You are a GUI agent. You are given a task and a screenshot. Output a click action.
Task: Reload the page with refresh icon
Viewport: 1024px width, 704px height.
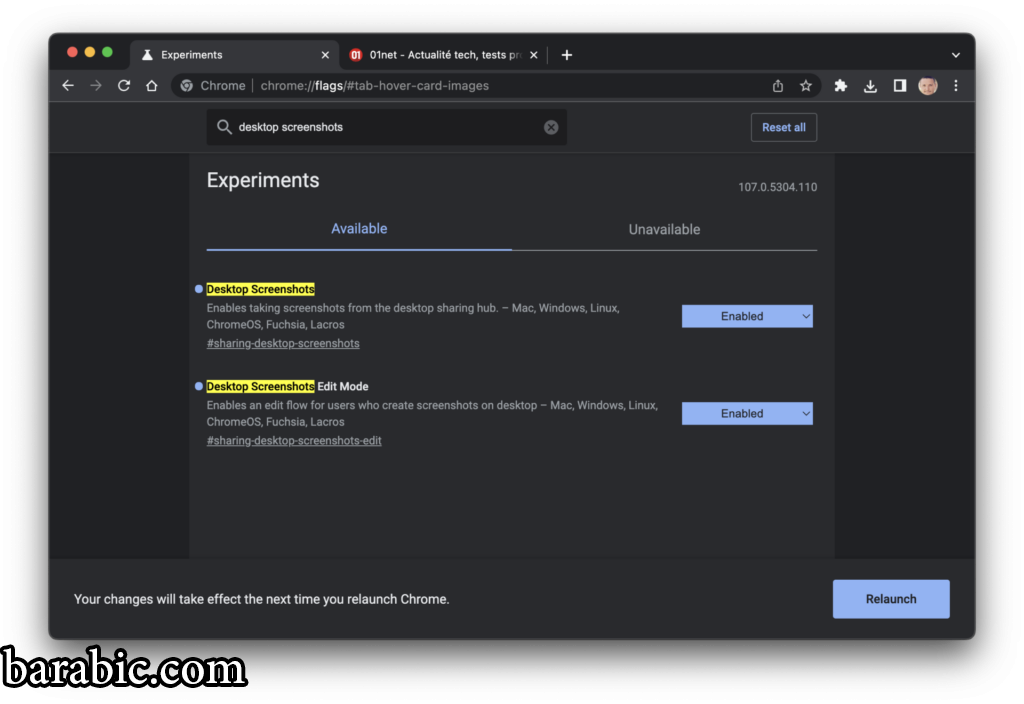click(124, 86)
